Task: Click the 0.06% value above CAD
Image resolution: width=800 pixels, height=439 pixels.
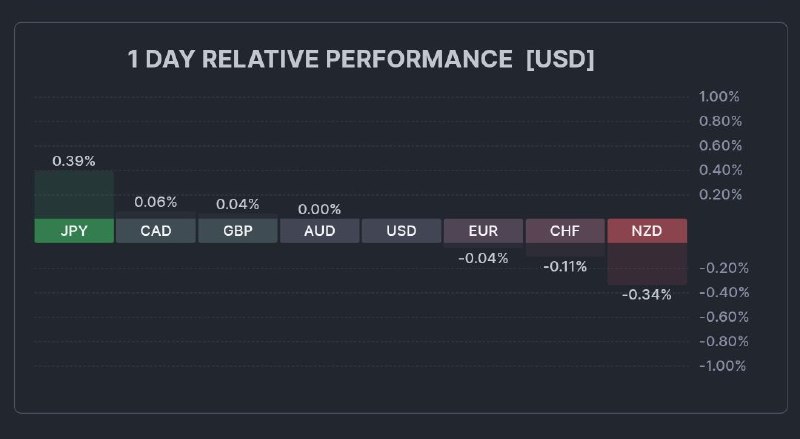Action: point(156,202)
